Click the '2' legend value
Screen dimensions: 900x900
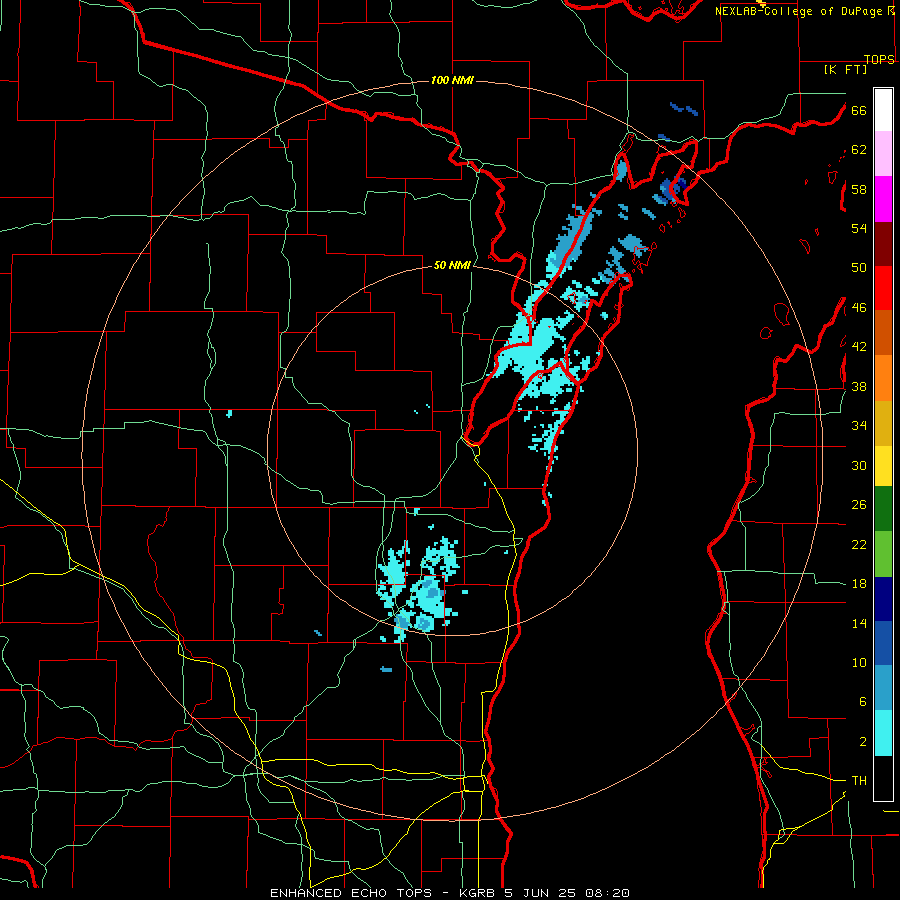click(863, 742)
